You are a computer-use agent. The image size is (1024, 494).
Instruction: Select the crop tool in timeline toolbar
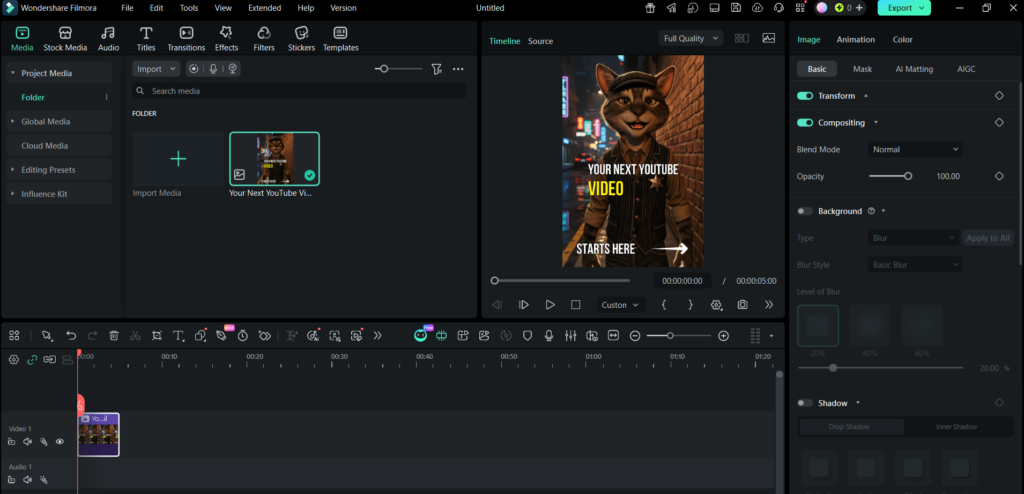(x=157, y=336)
